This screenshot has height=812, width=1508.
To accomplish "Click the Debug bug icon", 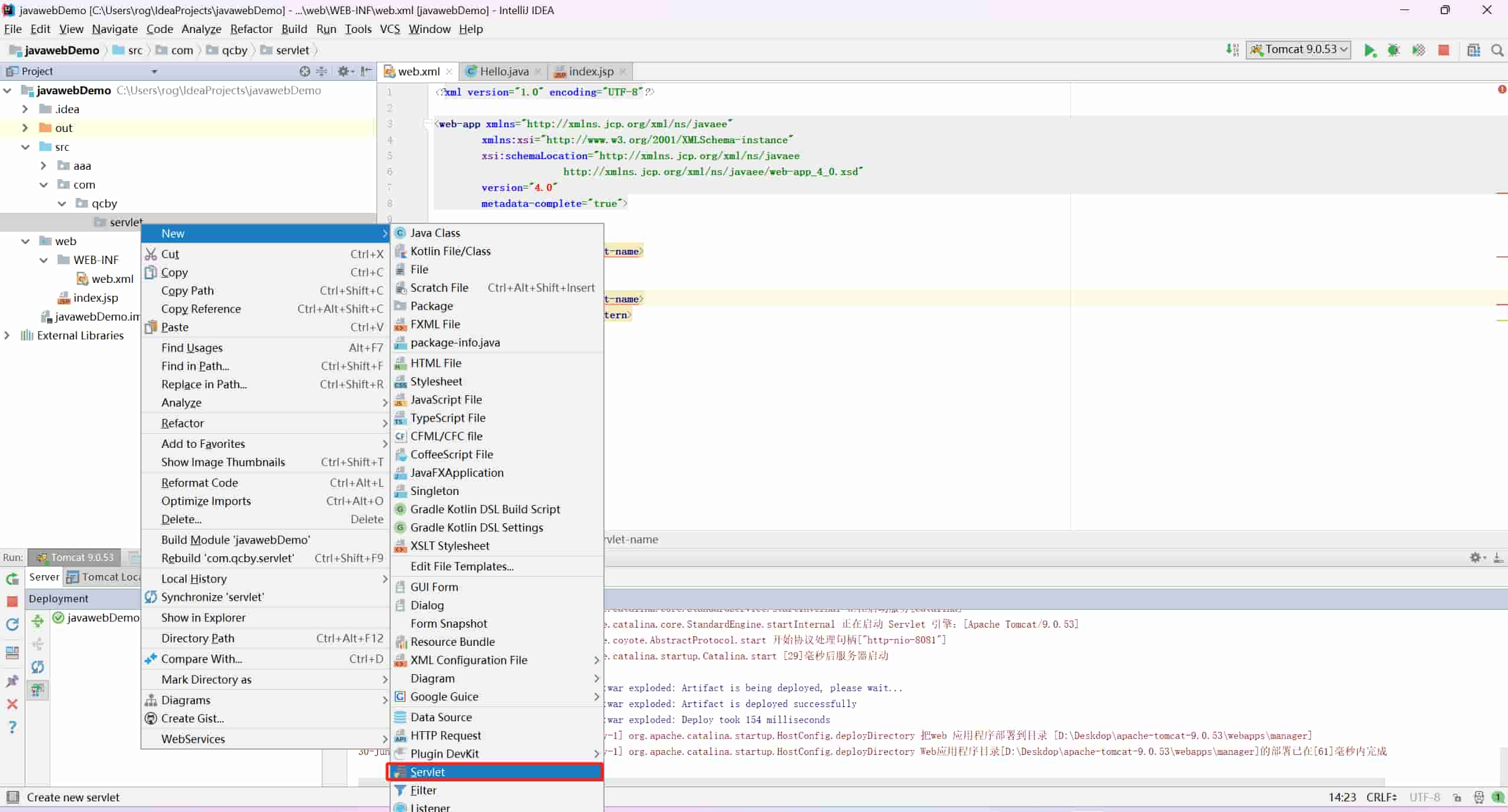I will pos(1393,51).
